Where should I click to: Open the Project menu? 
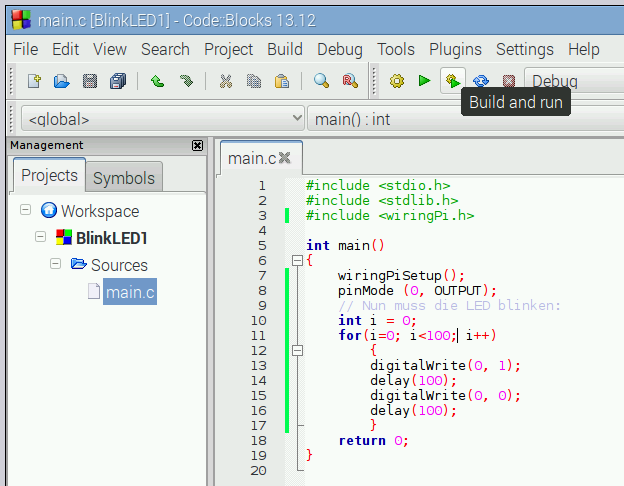(x=228, y=50)
